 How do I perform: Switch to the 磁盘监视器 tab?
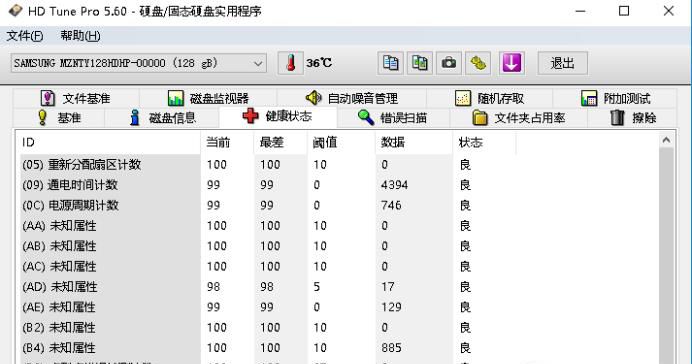208,98
